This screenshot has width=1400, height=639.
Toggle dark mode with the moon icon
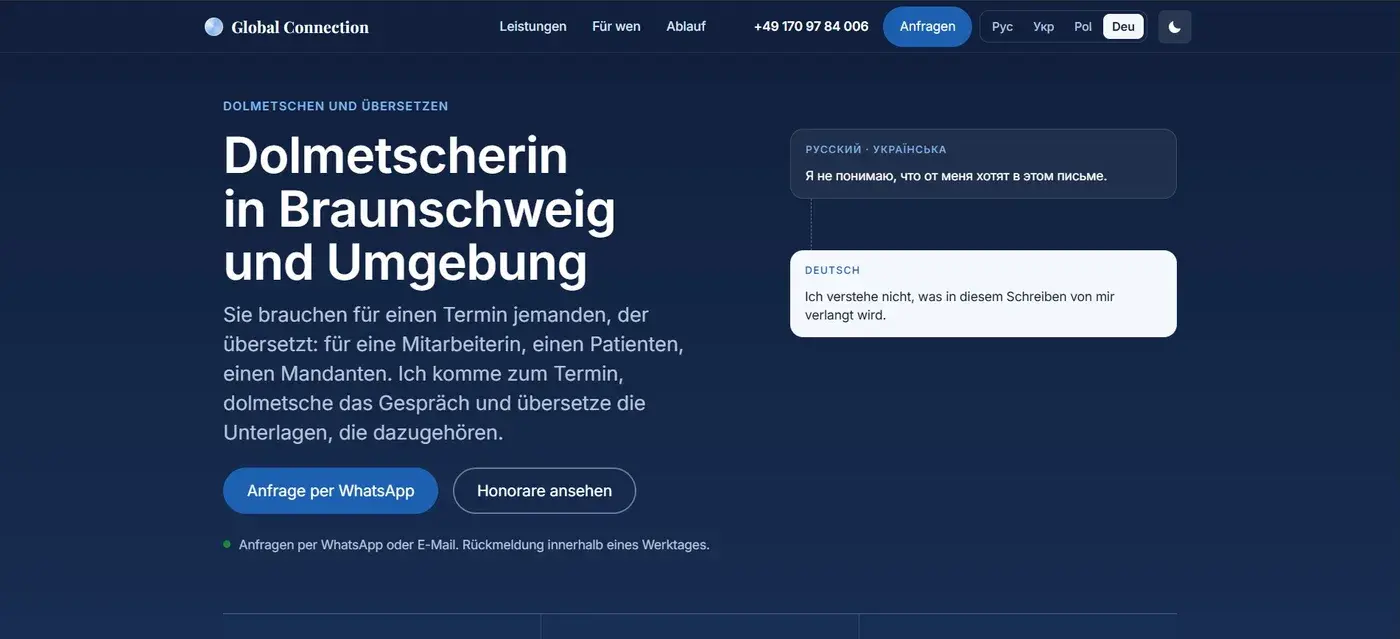pyautogui.click(x=1175, y=27)
